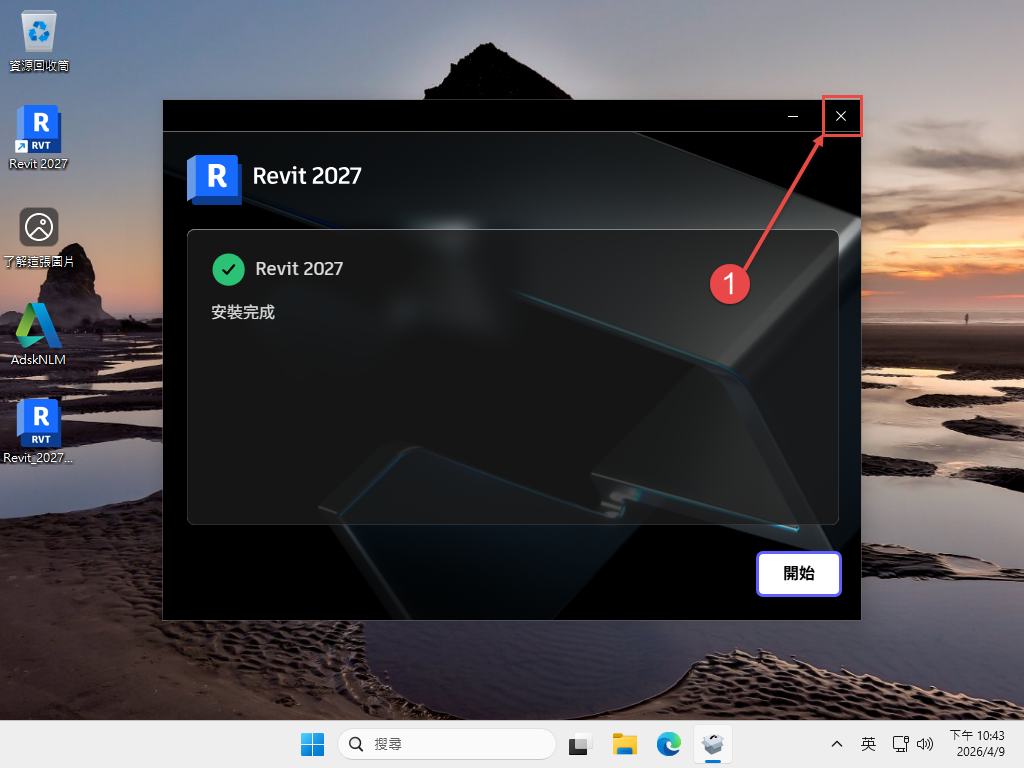
Task: Open the clock and date flyout
Action: point(976,744)
